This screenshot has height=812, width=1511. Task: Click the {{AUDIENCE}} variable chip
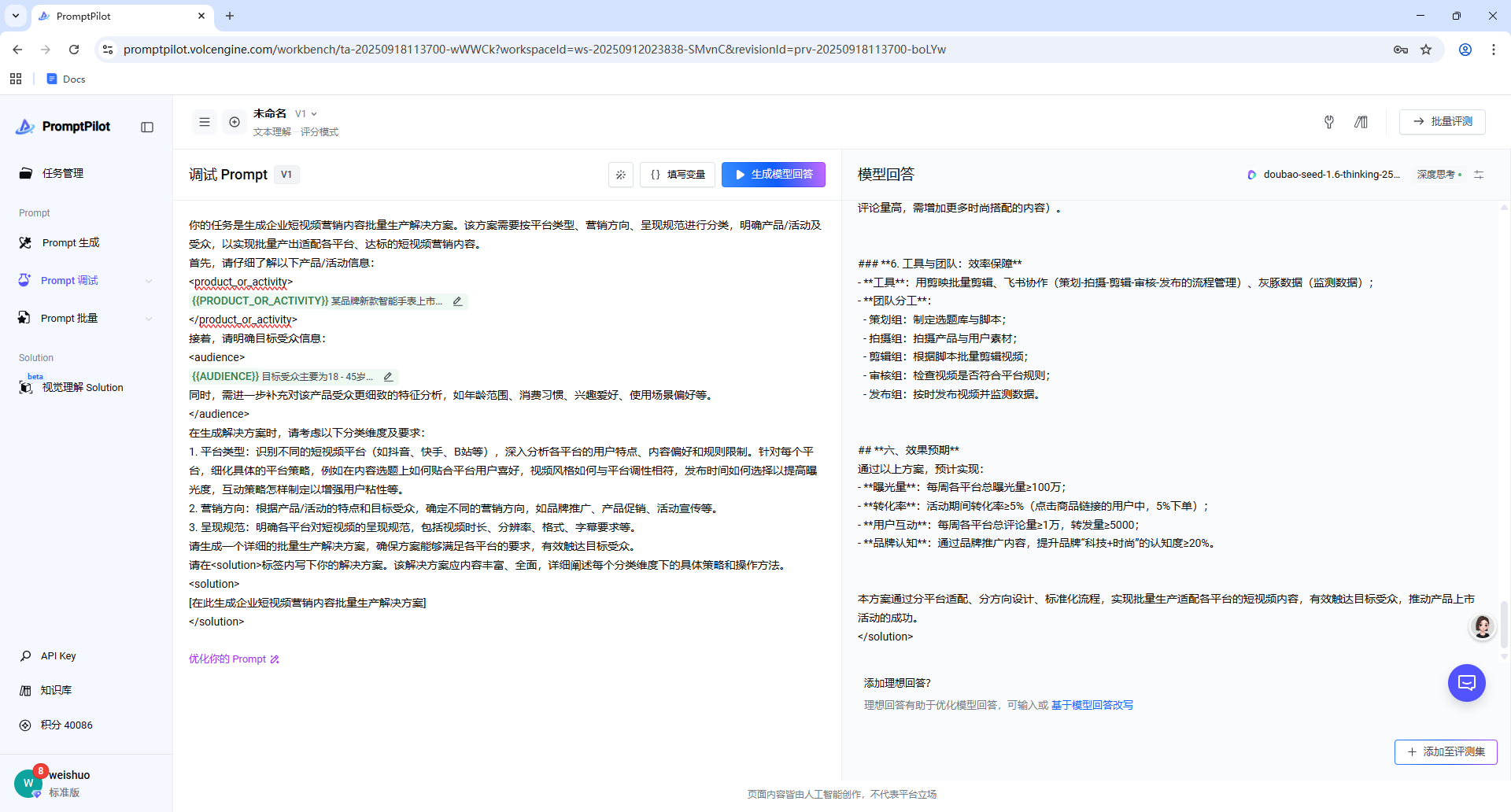coord(294,377)
